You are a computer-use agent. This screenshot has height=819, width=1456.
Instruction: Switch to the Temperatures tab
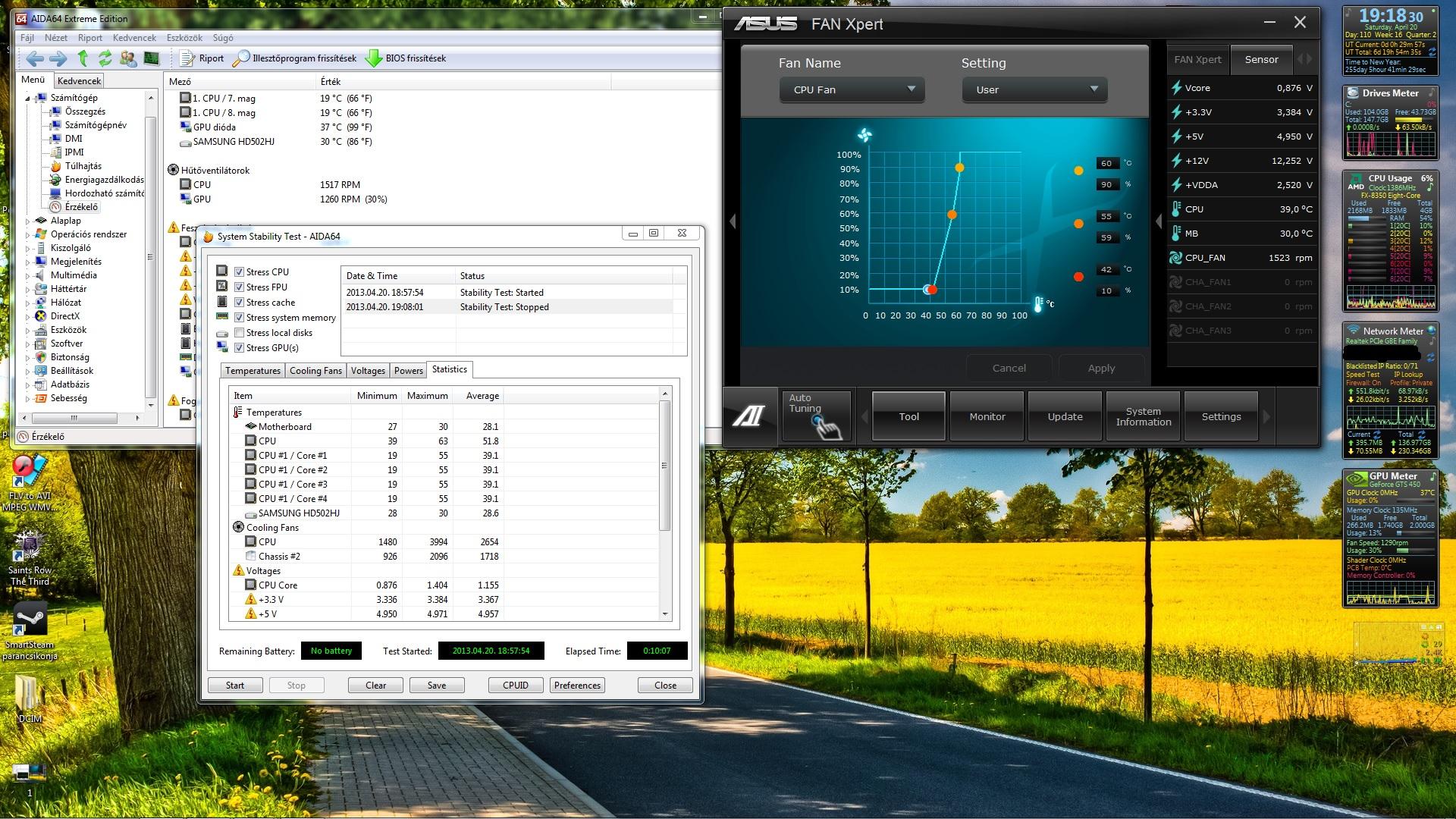point(253,371)
